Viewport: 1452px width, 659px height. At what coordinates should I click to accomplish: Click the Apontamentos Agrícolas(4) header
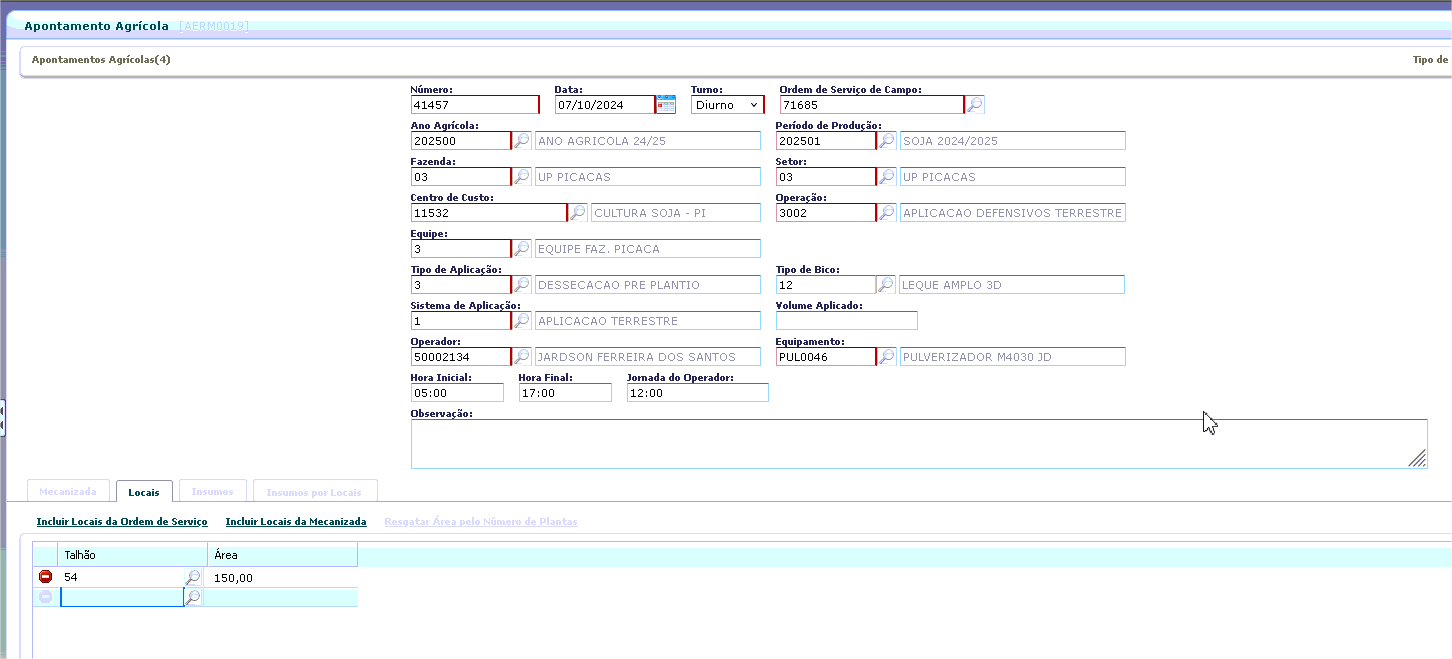pos(101,60)
